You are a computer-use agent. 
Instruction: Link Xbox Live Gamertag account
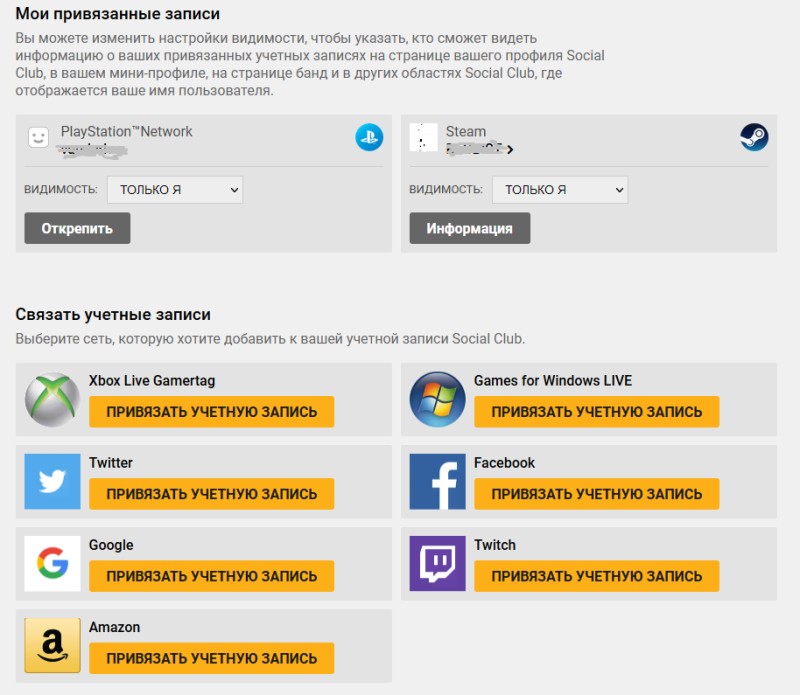click(212, 412)
